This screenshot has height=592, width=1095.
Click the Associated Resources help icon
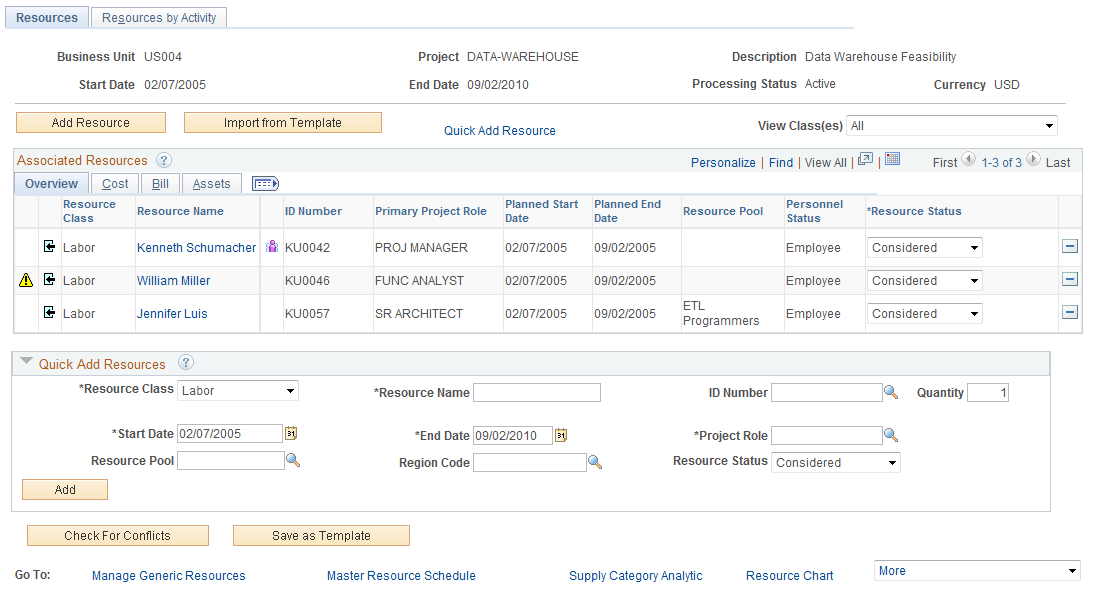pos(164,161)
